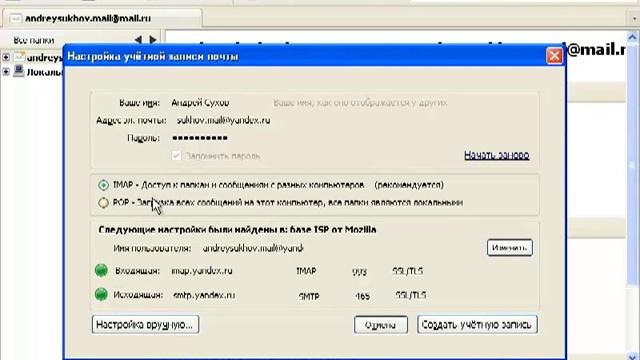
Task: Close the mail account setup dialog
Action: [554, 56]
